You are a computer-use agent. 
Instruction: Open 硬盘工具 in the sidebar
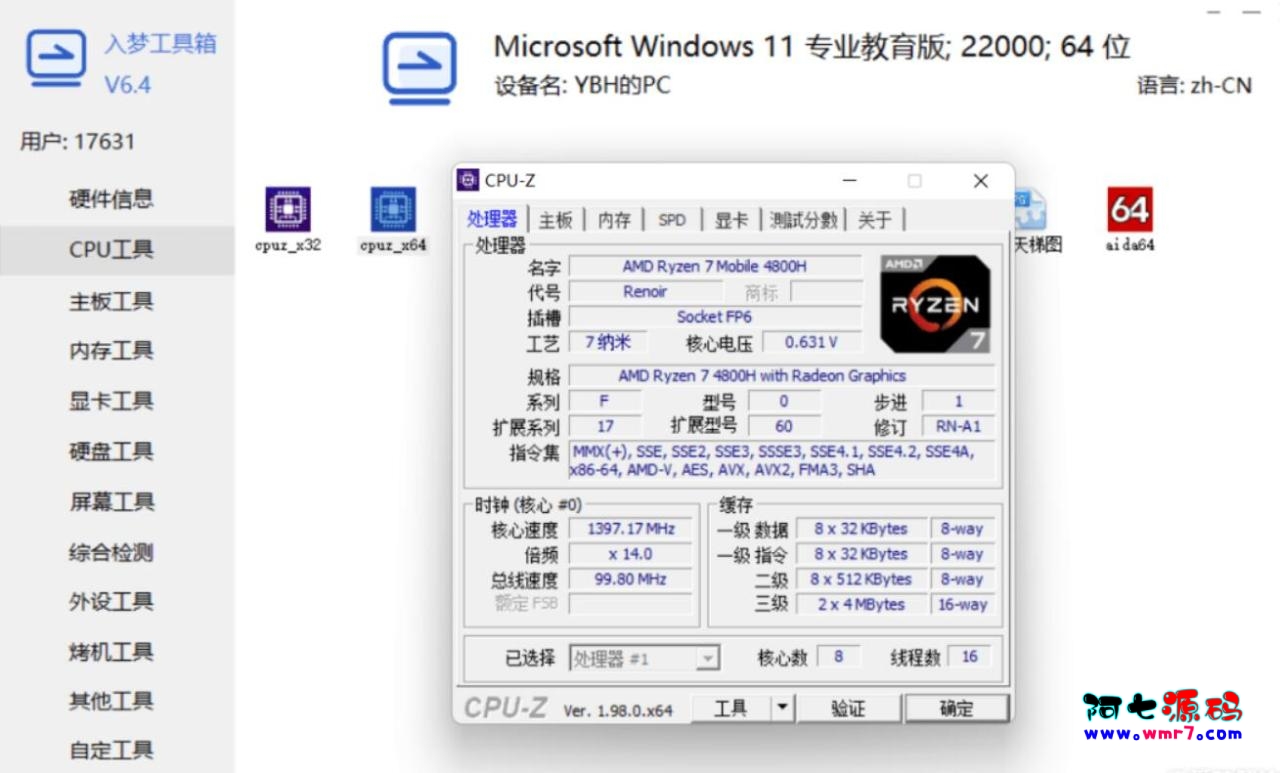point(111,451)
